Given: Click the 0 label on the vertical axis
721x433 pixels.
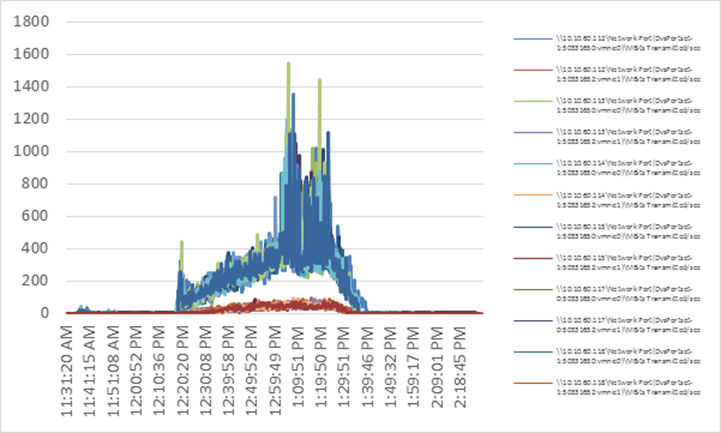Looking at the screenshot, I should (45, 313).
